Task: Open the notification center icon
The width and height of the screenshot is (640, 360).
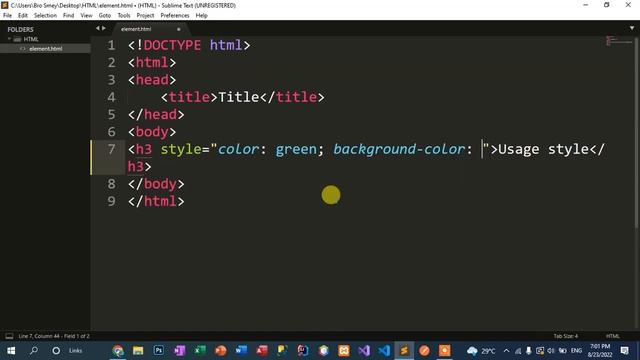Action: pyautogui.click(x=624, y=351)
